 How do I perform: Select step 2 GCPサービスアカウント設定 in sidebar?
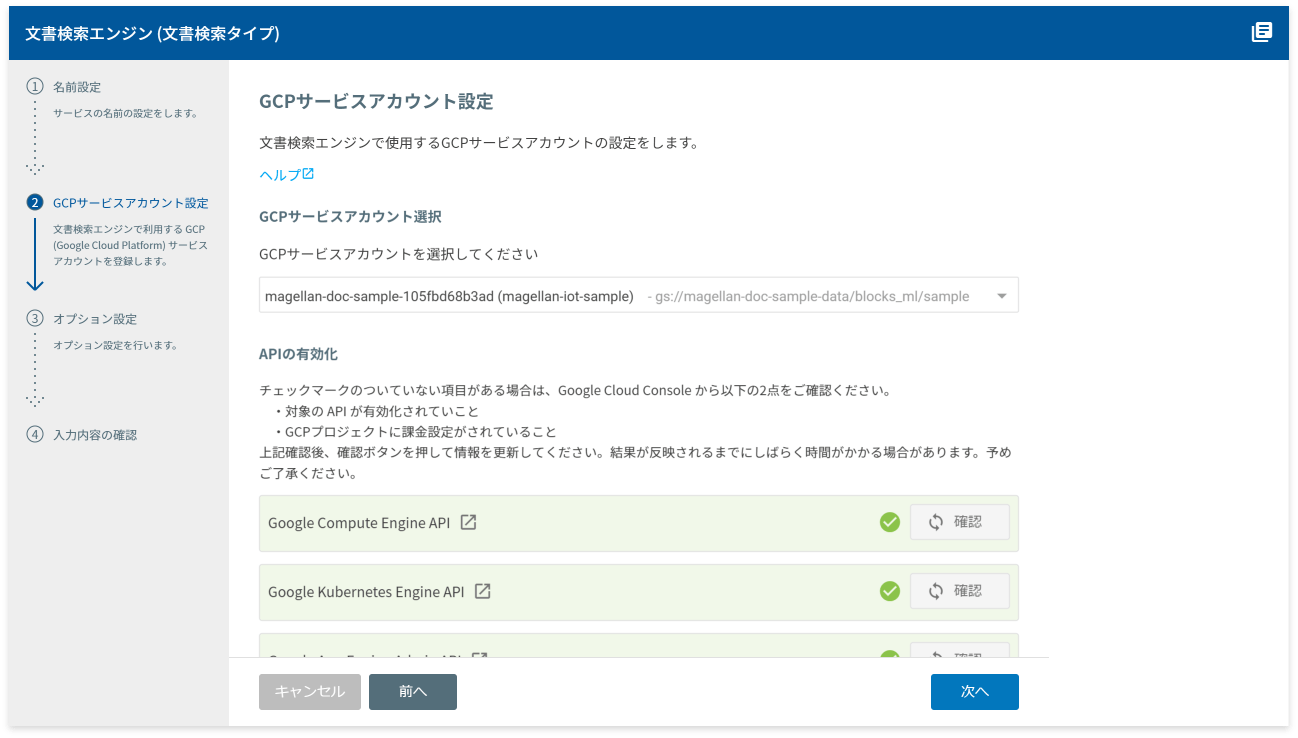click(131, 203)
